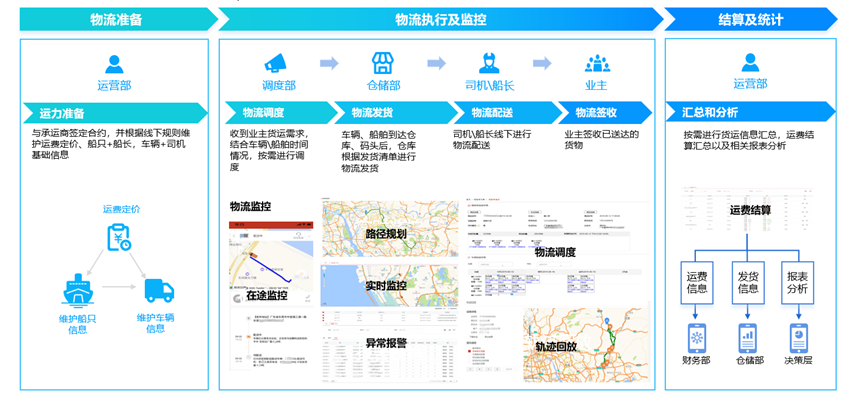Click the 维护车辆信息 truck icon

[x=159, y=291]
